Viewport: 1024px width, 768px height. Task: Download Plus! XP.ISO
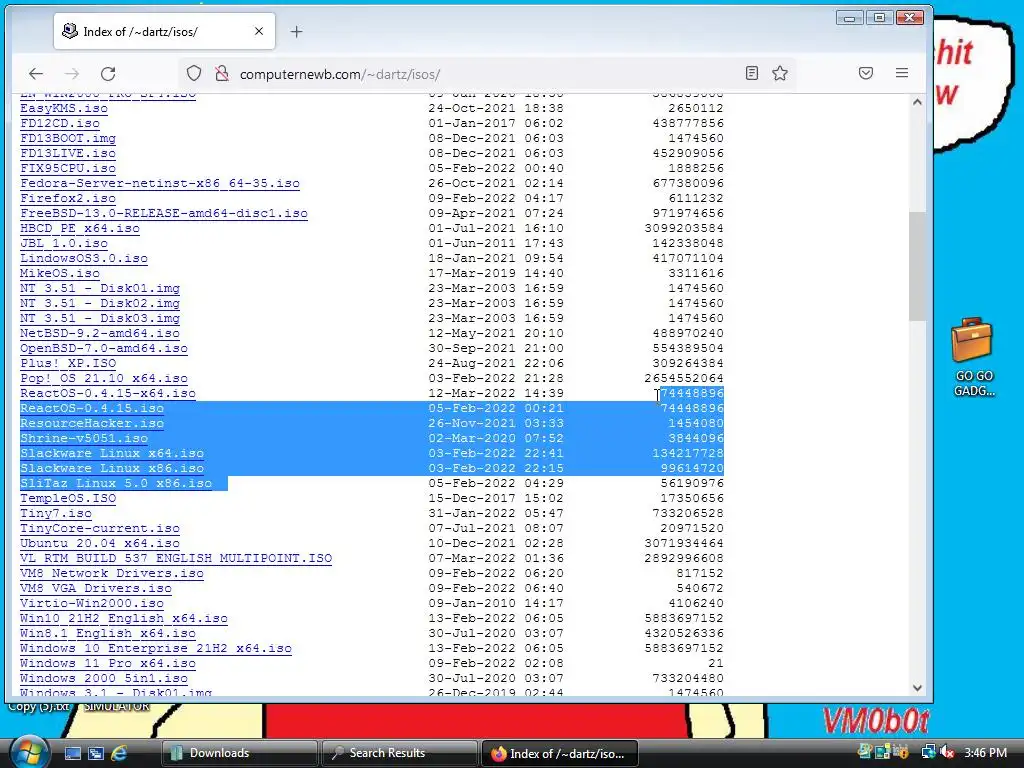68,364
